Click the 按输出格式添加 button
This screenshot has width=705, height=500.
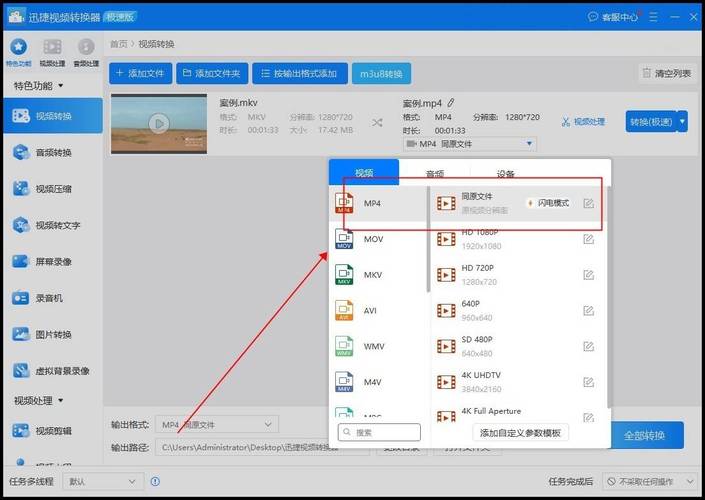tap(299, 73)
